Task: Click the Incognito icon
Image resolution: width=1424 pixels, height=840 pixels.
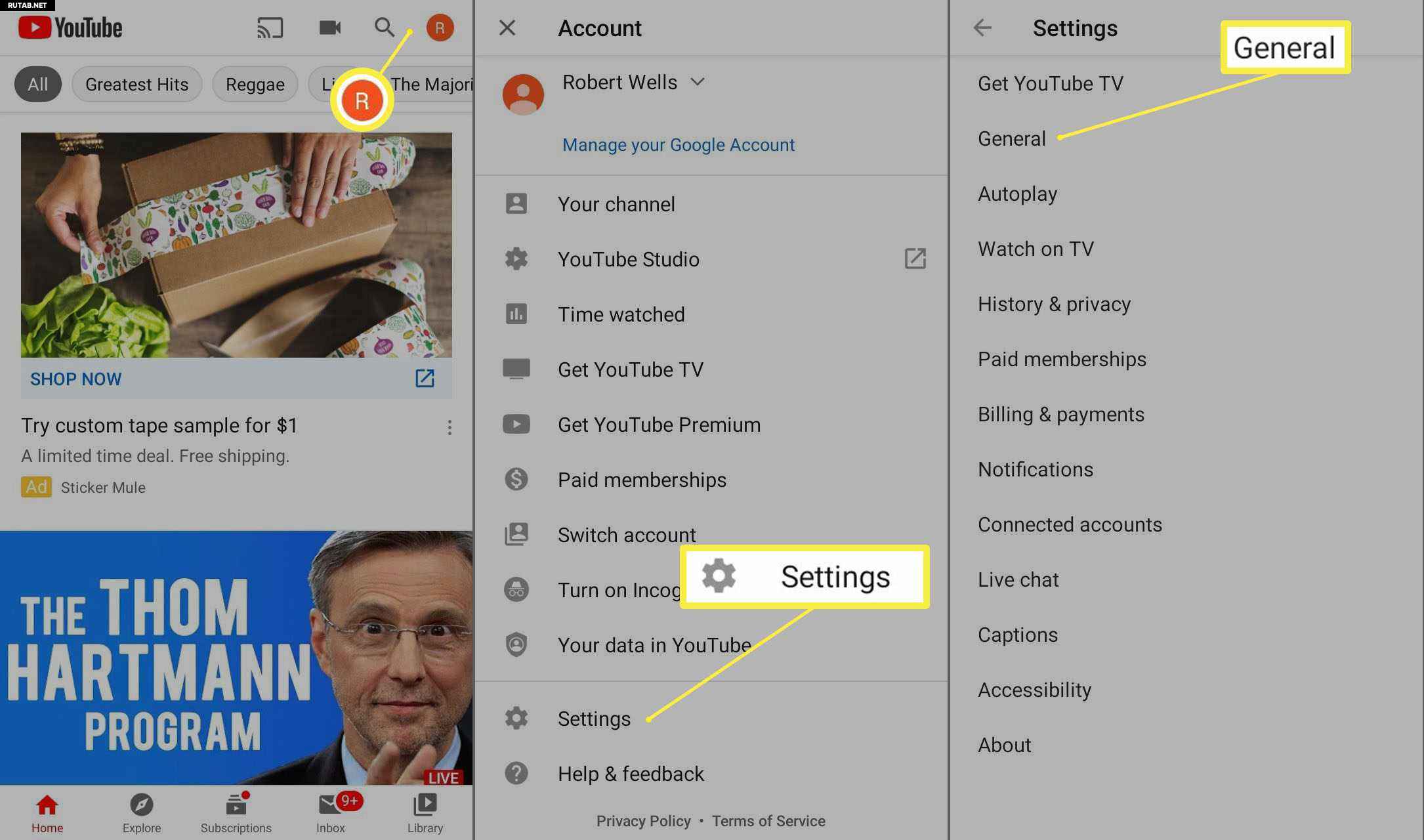Action: tap(516, 589)
